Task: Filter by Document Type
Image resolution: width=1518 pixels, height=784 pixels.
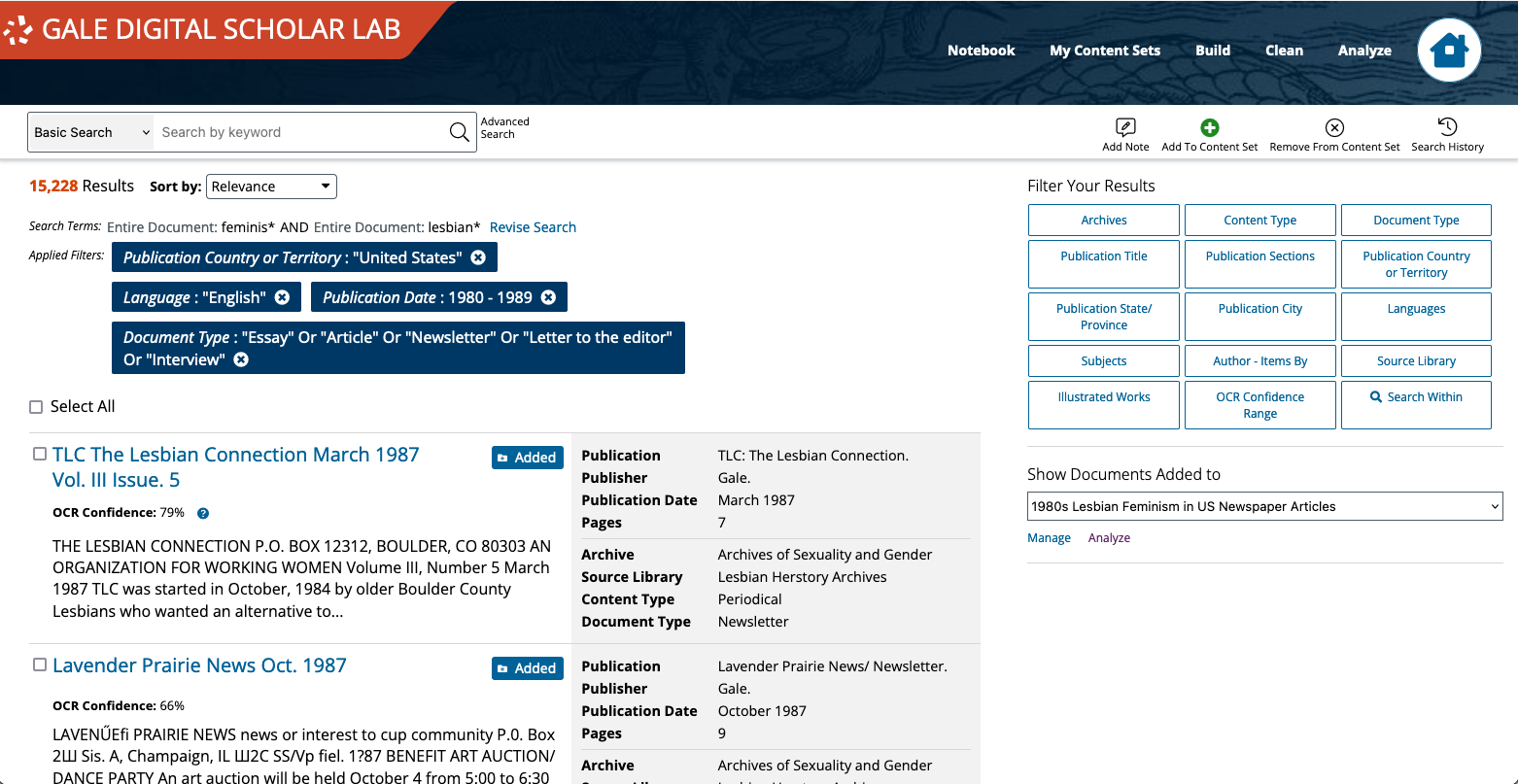Action: [1416, 220]
